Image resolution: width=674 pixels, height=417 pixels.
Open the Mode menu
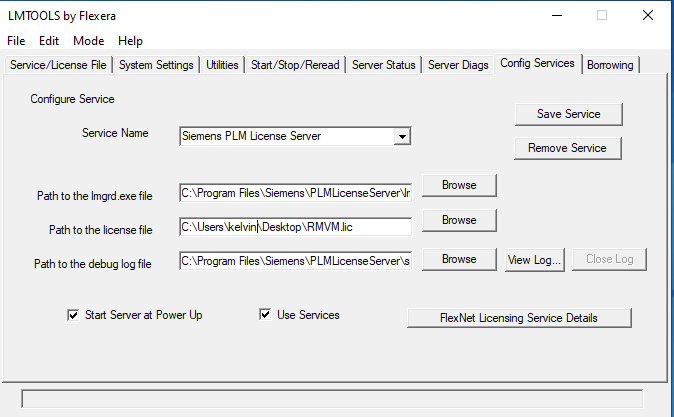point(88,41)
